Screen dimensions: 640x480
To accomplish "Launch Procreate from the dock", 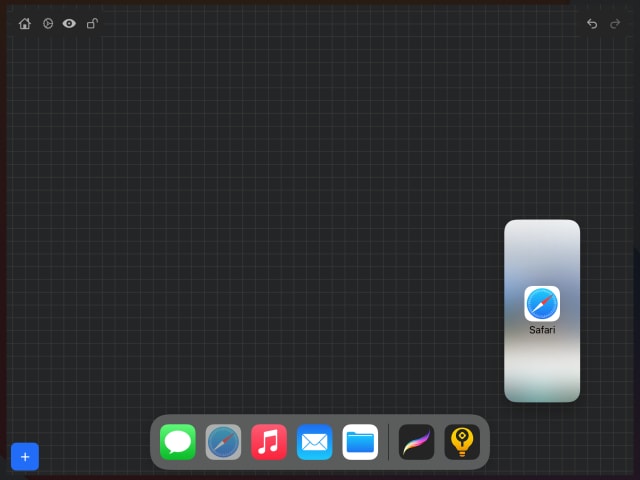I will click(x=416, y=442).
